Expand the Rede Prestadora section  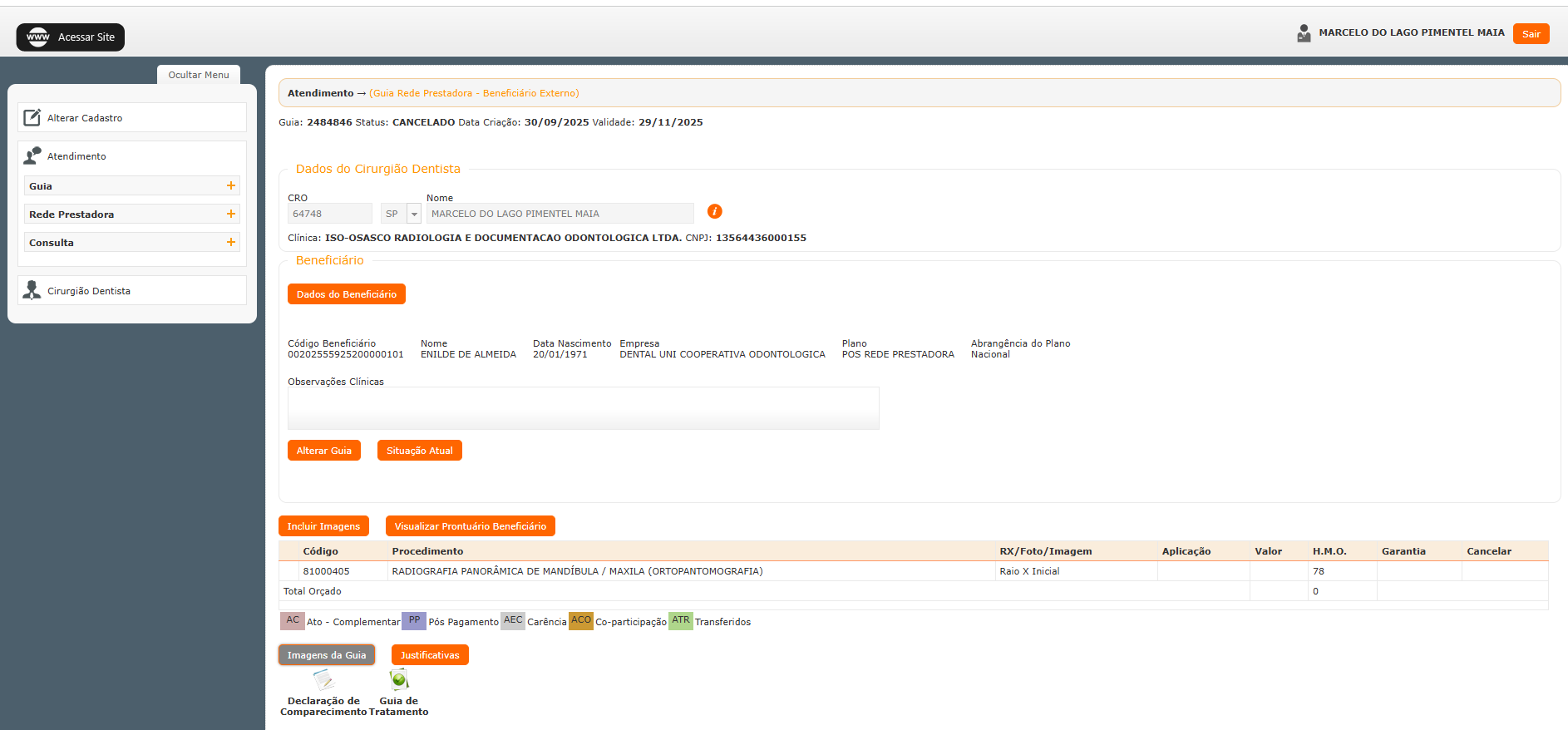tap(231, 214)
